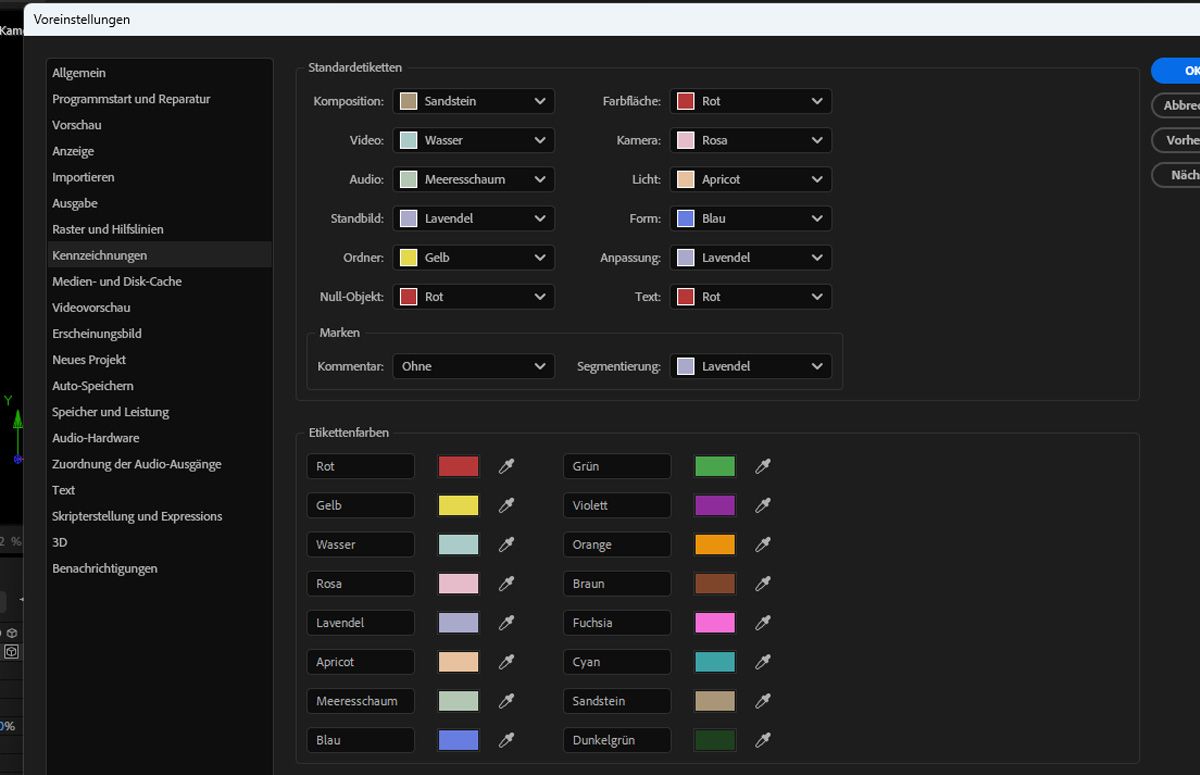The height and width of the screenshot is (775, 1200).
Task: Click the red Rot color swatch
Action: [459, 466]
